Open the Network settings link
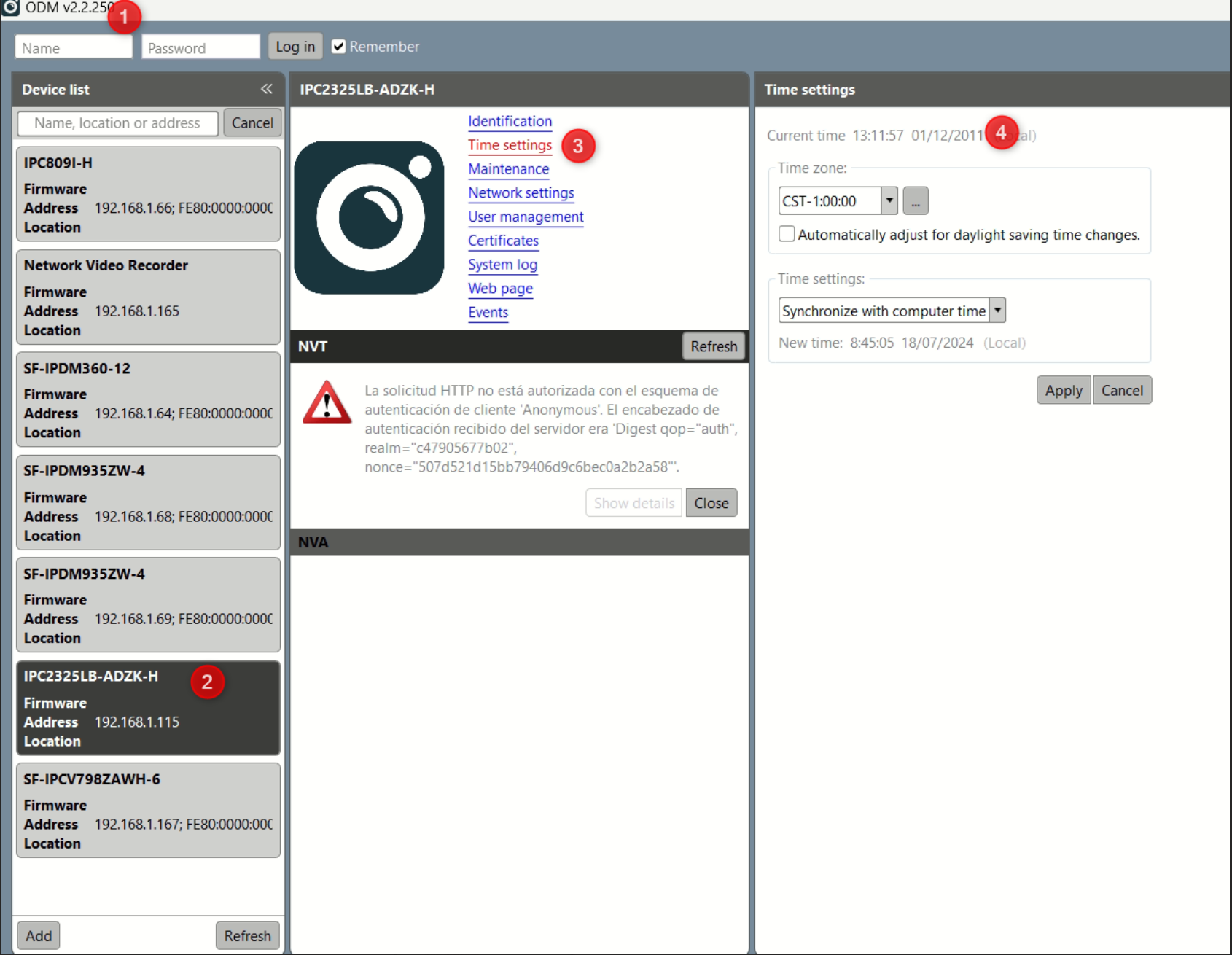The height and width of the screenshot is (955, 1232). point(521,193)
